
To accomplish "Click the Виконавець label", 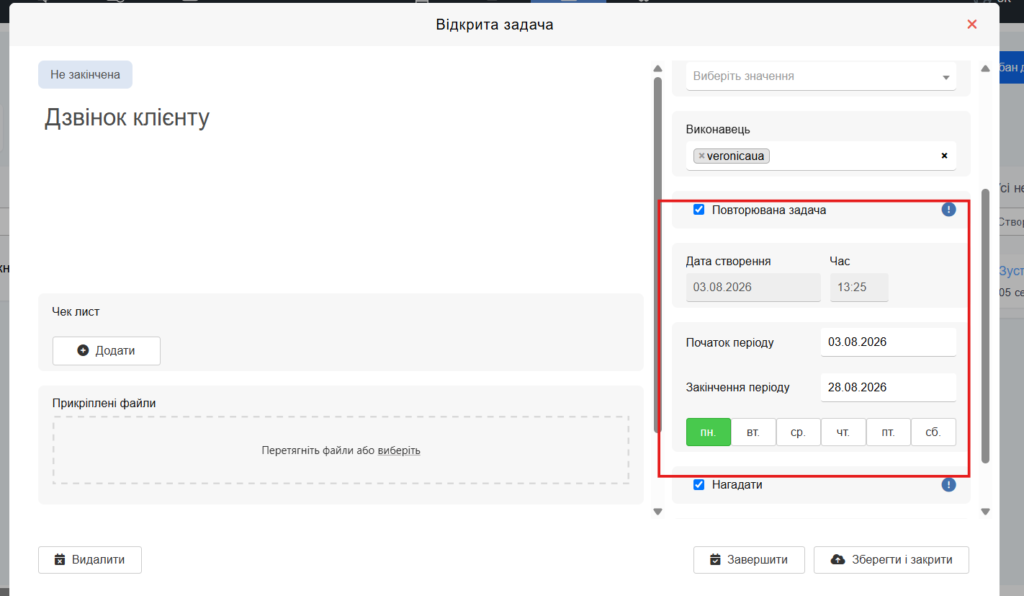I will pos(718,129).
